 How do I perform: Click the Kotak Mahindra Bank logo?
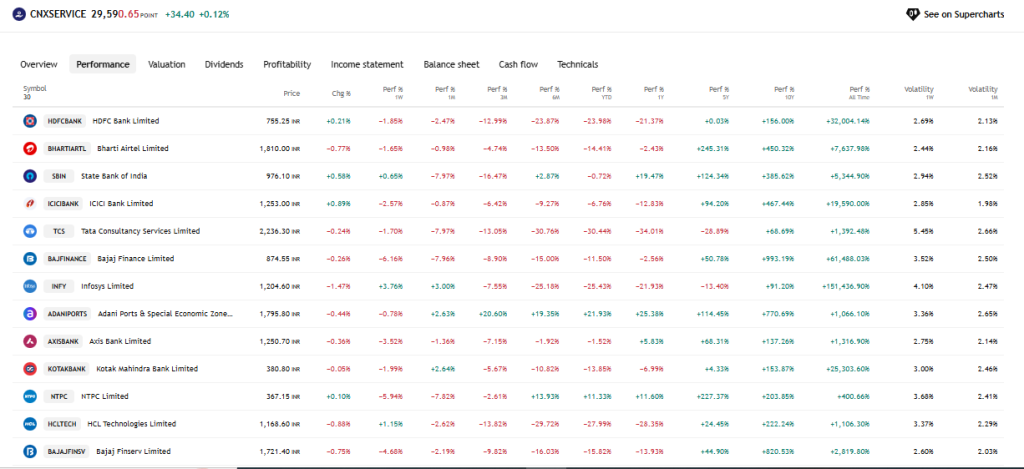30,369
